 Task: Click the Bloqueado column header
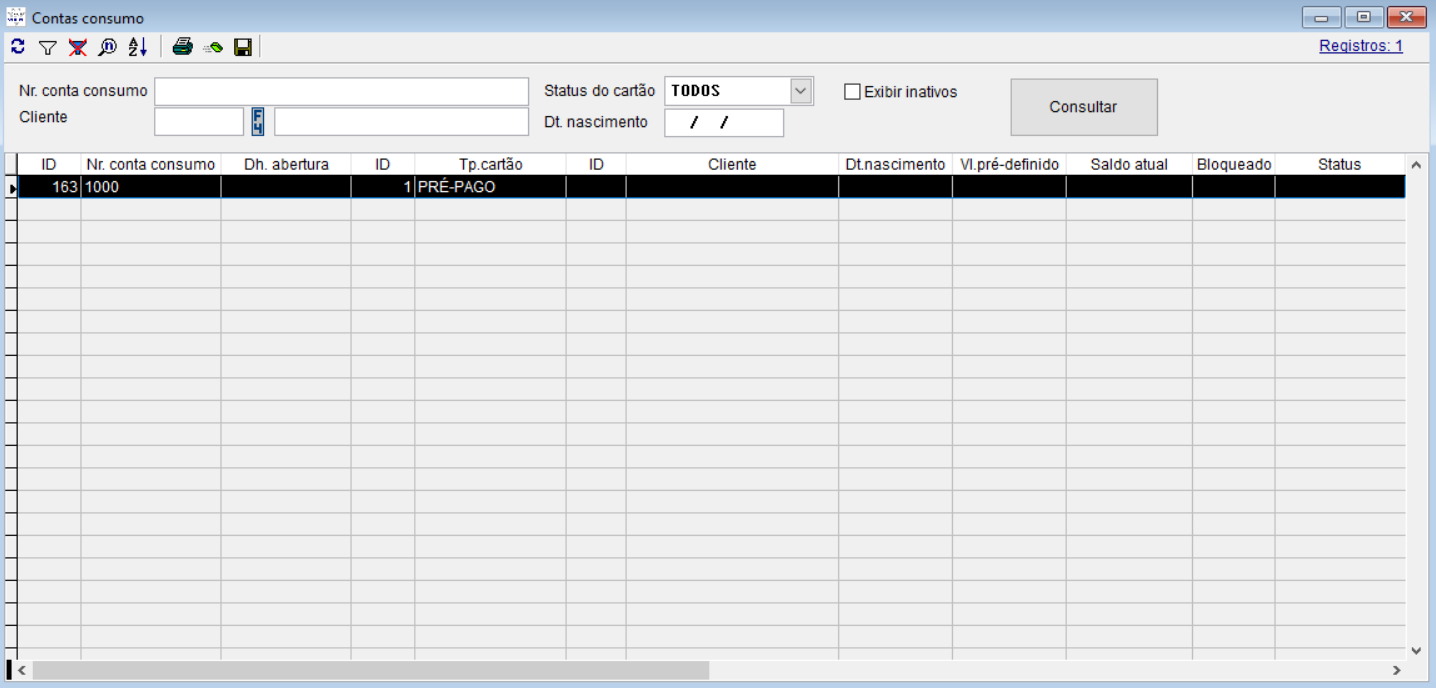1234,164
